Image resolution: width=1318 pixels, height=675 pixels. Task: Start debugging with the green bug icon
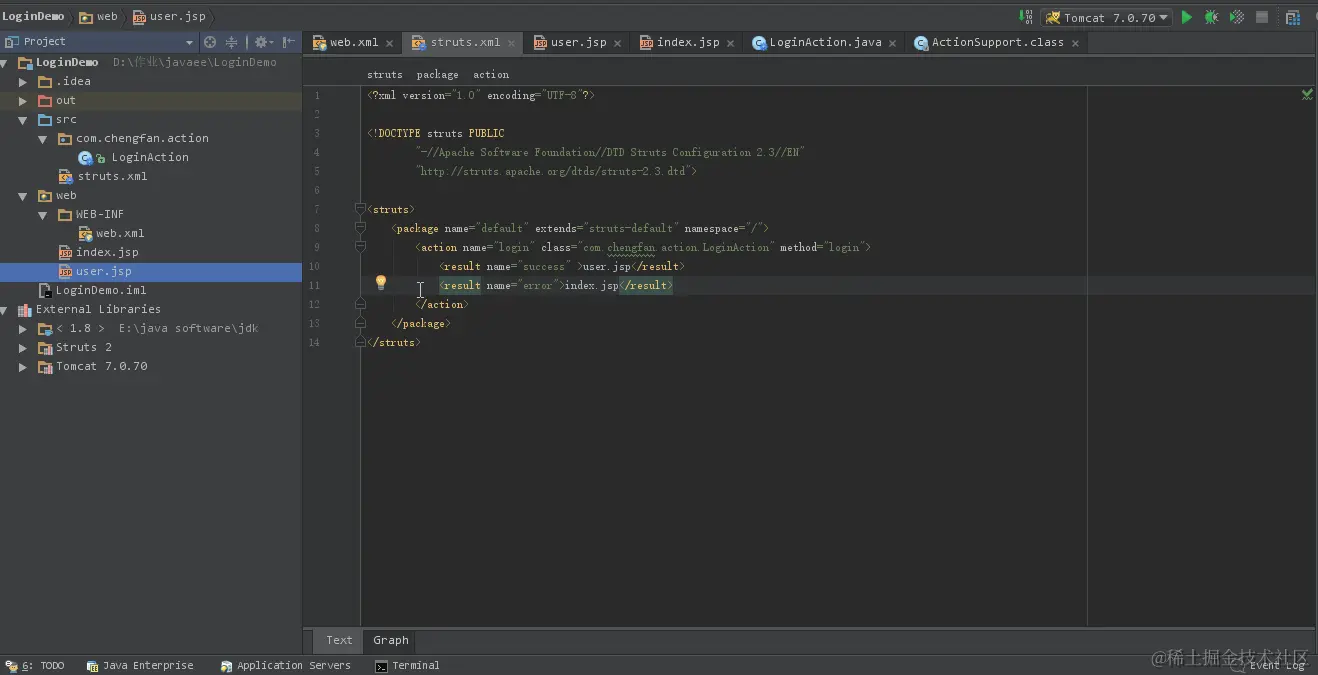coord(1211,17)
